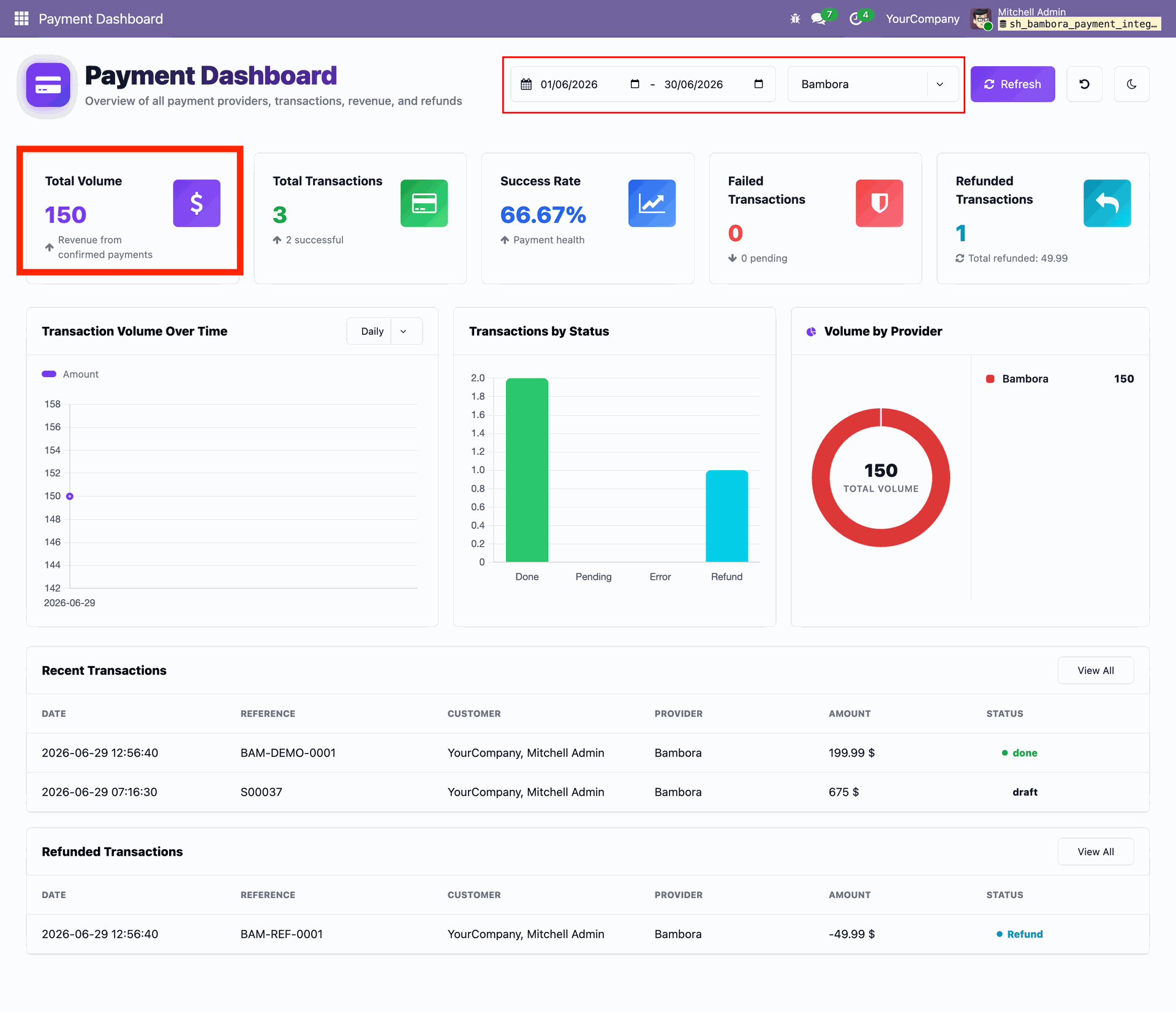Open the apps grid menu icon

21,18
